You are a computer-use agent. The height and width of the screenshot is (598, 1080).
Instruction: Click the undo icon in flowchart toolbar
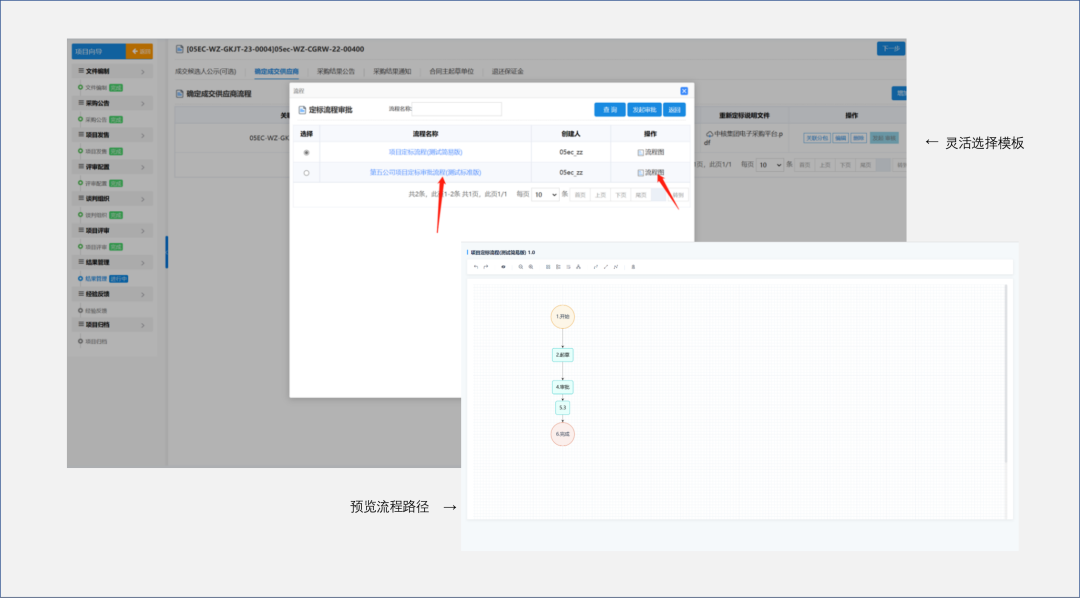click(x=475, y=267)
